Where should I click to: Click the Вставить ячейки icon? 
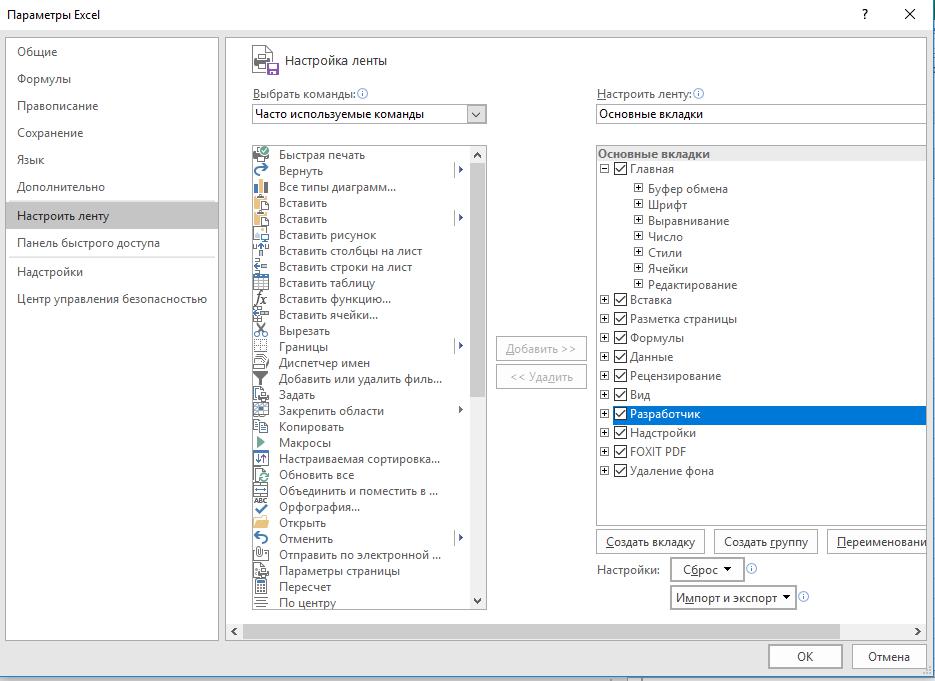261,315
